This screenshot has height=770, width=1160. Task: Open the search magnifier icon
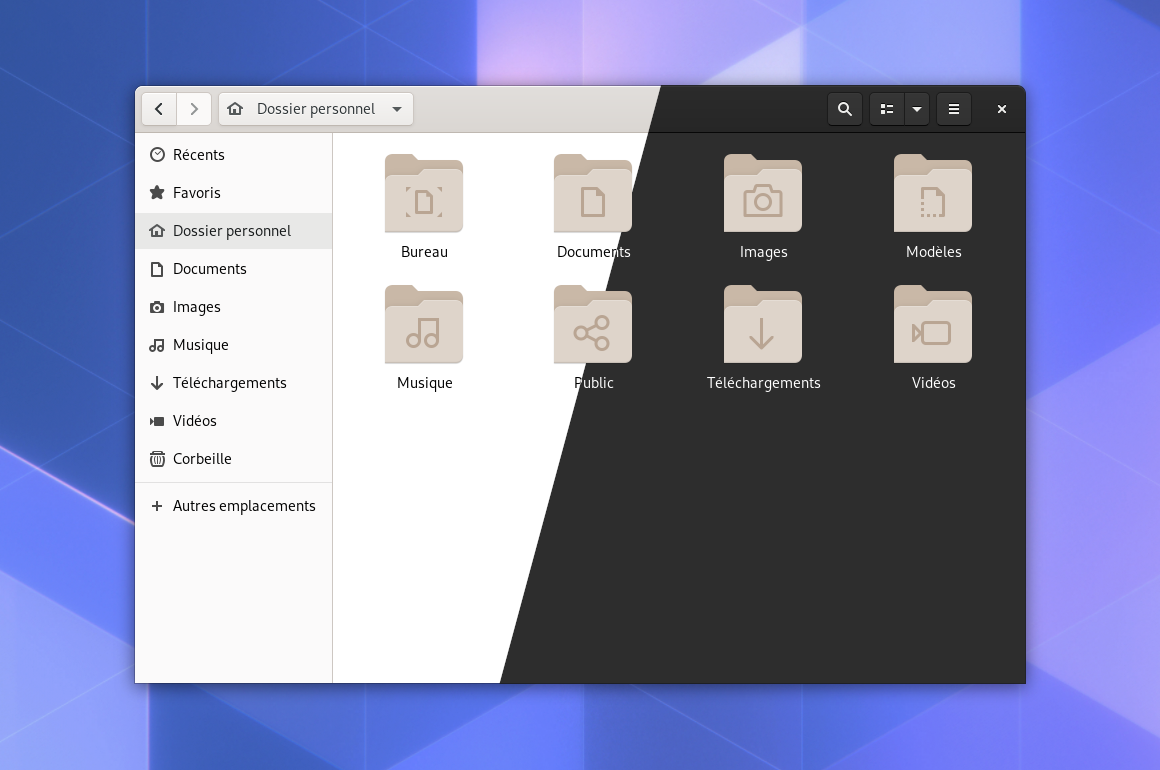[844, 109]
